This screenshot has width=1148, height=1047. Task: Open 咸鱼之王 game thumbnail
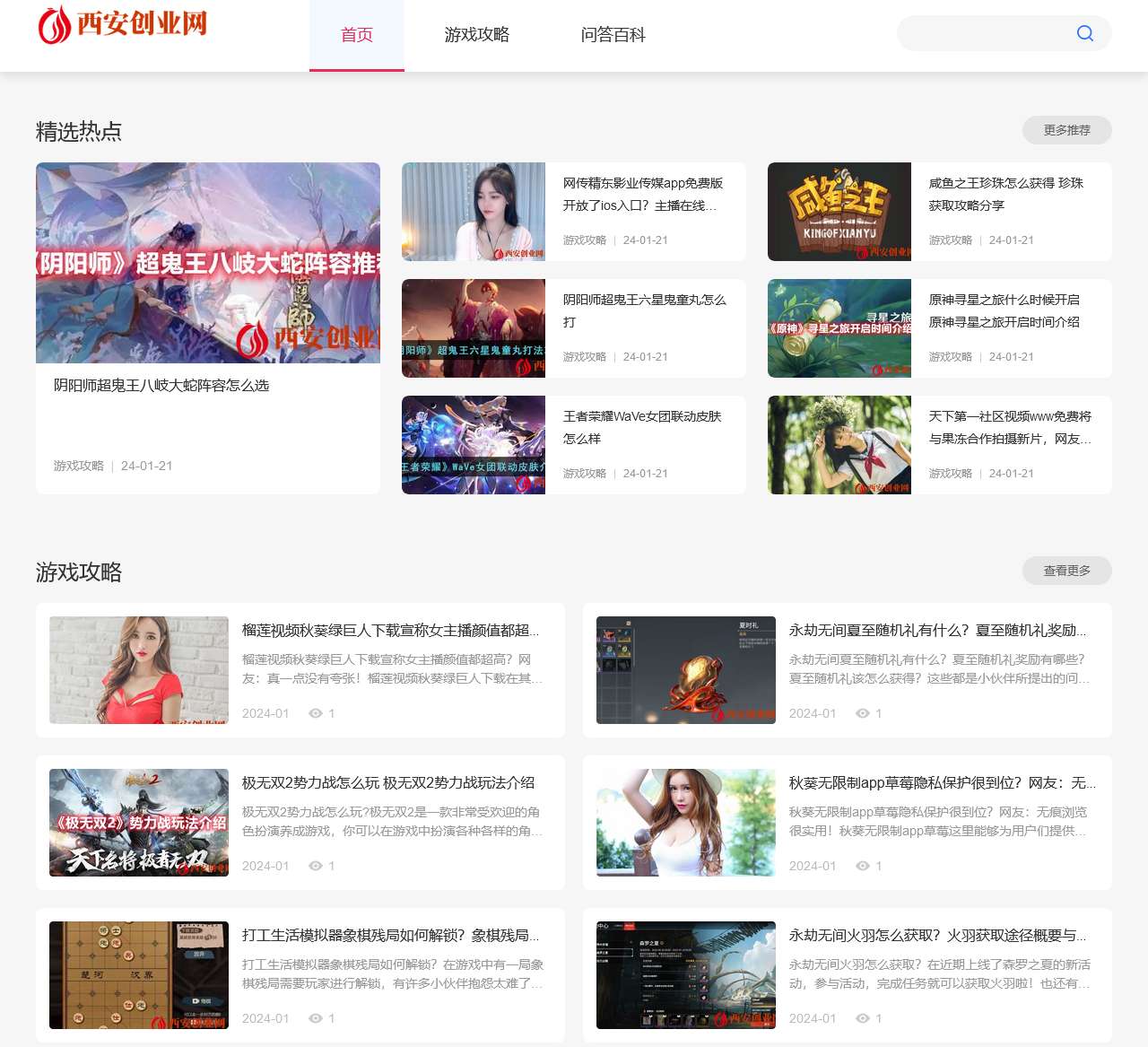pos(839,212)
